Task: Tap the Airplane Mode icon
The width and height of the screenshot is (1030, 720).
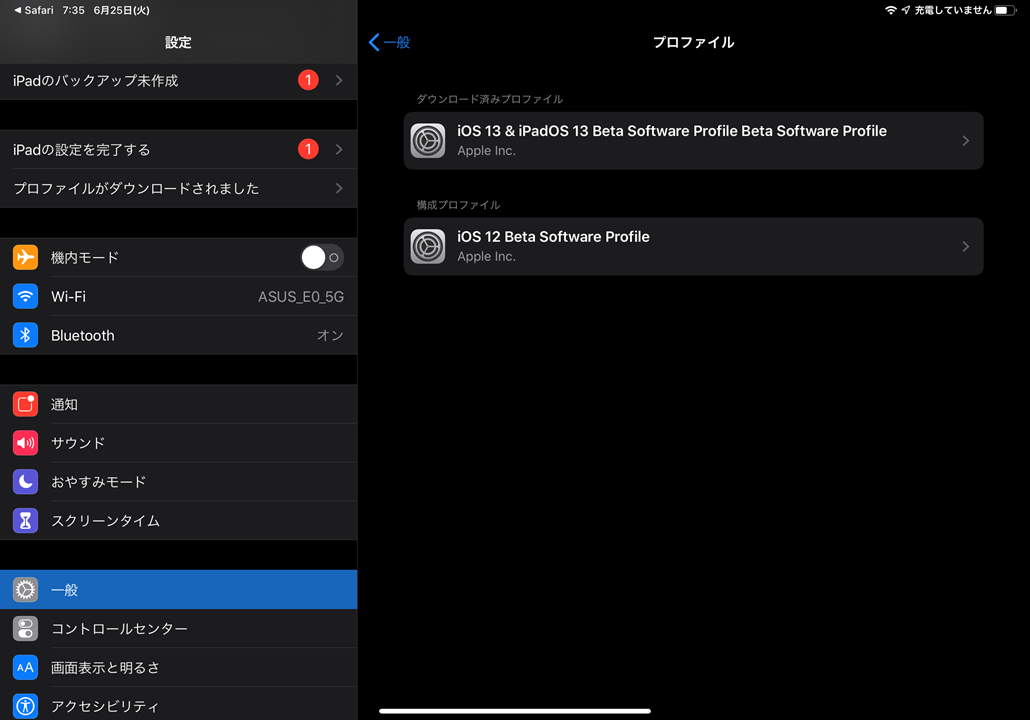Action: (x=25, y=258)
